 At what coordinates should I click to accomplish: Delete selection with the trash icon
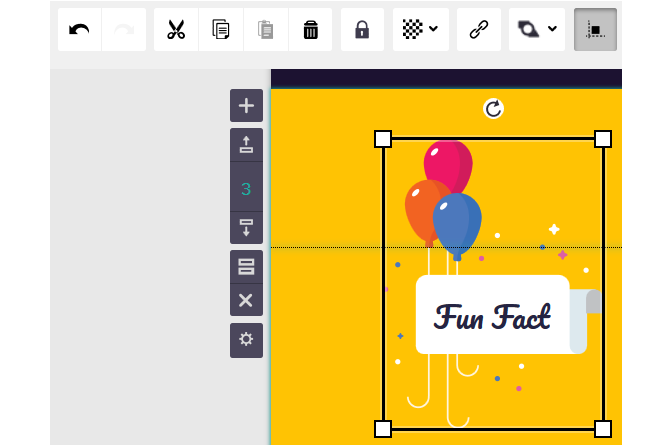311,29
